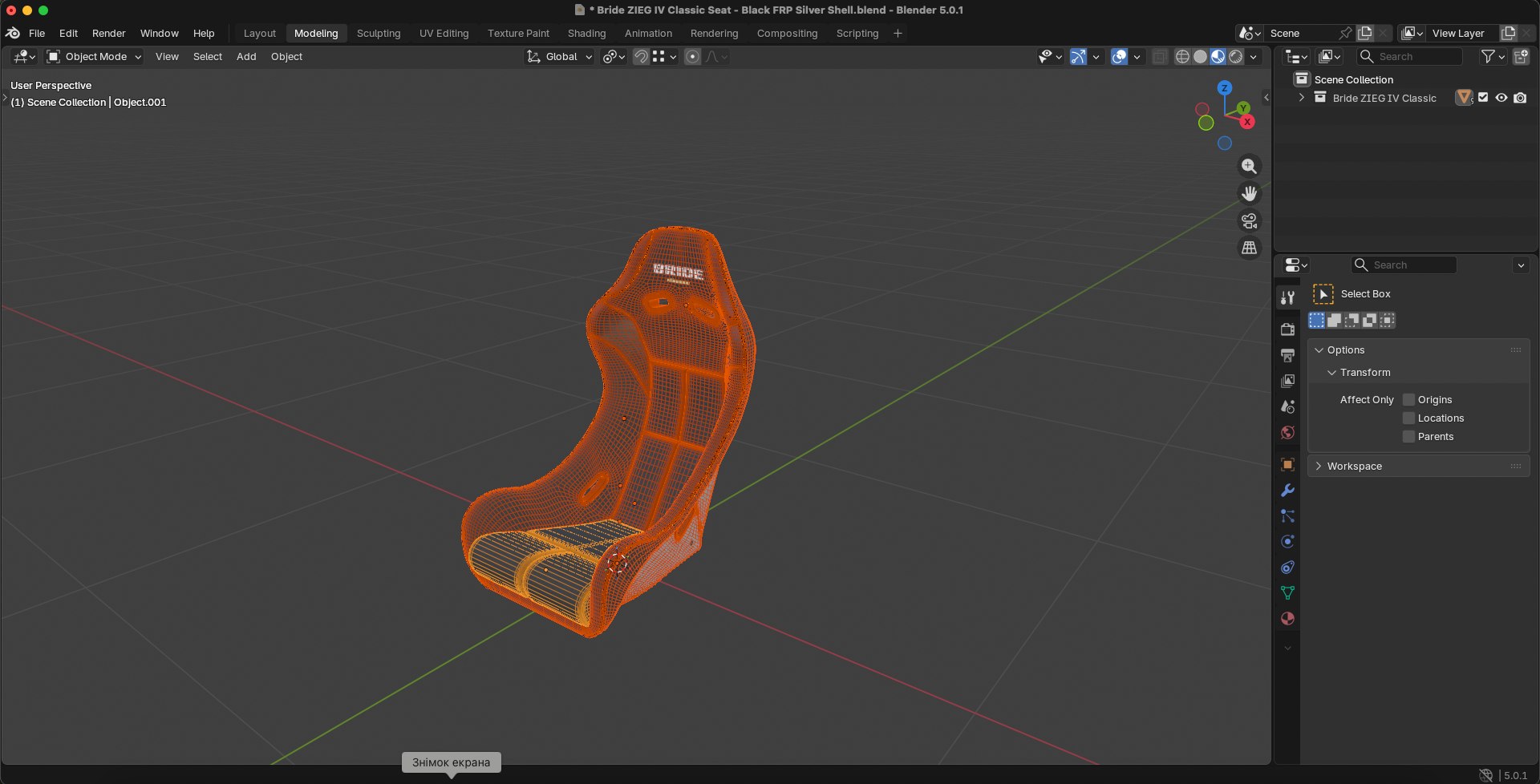
Task: Click the outliner Search field
Action: (x=1409, y=56)
